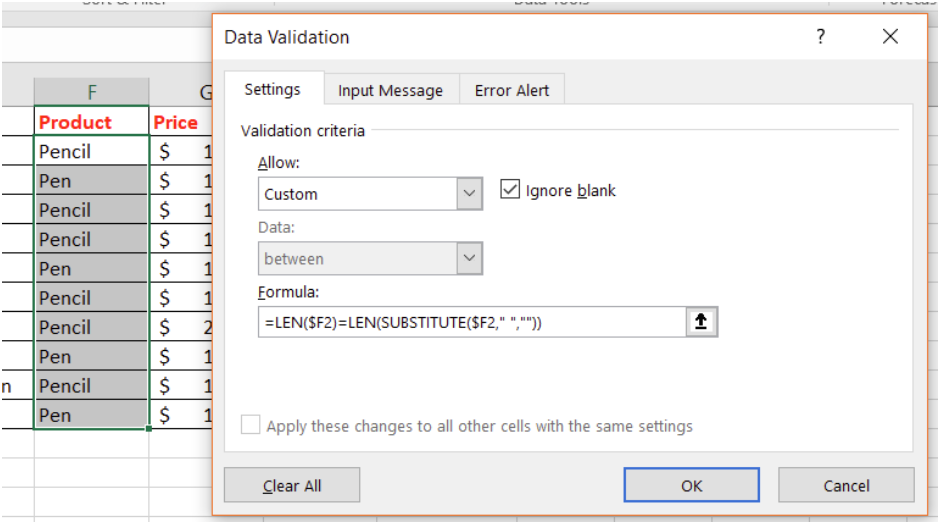
Task: Open the Error Alert tab
Action: pyautogui.click(x=512, y=90)
